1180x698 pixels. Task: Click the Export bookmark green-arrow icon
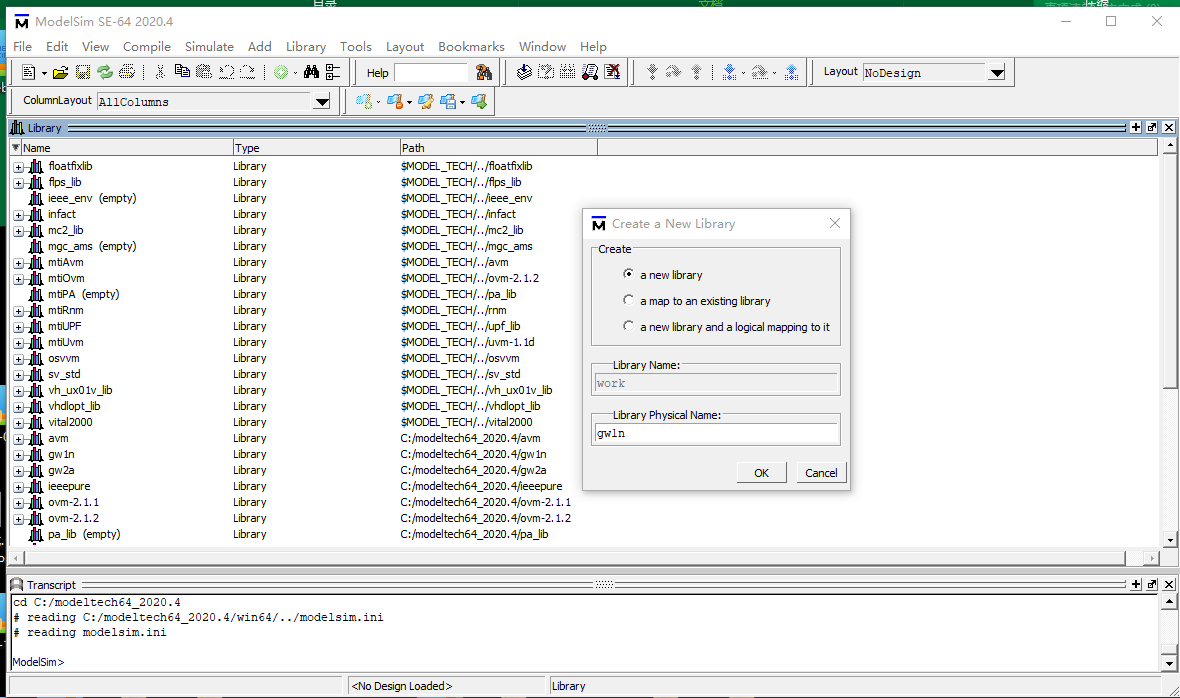tap(479, 102)
